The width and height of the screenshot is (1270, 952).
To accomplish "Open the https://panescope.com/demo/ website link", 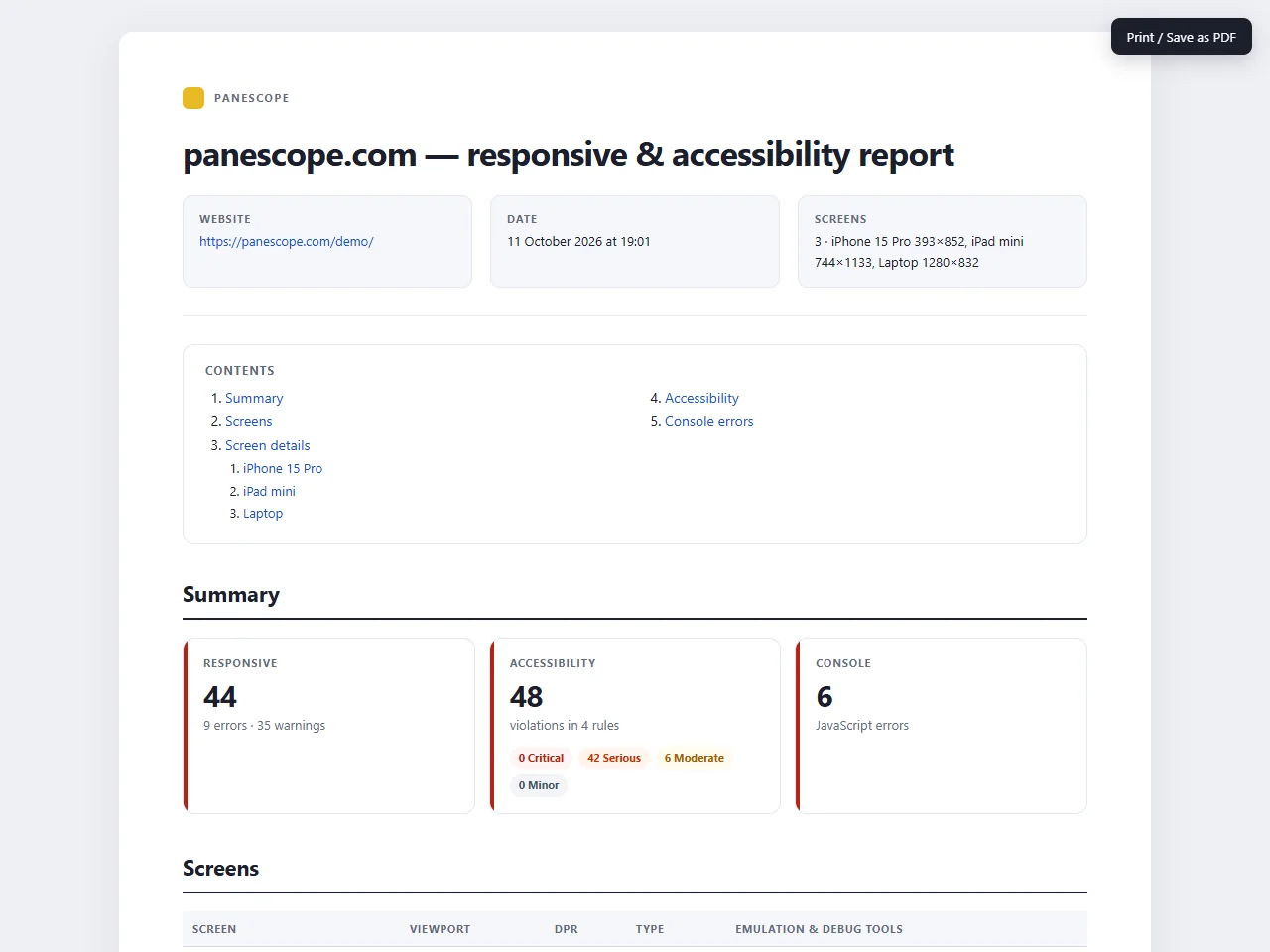I will [x=287, y=241].
